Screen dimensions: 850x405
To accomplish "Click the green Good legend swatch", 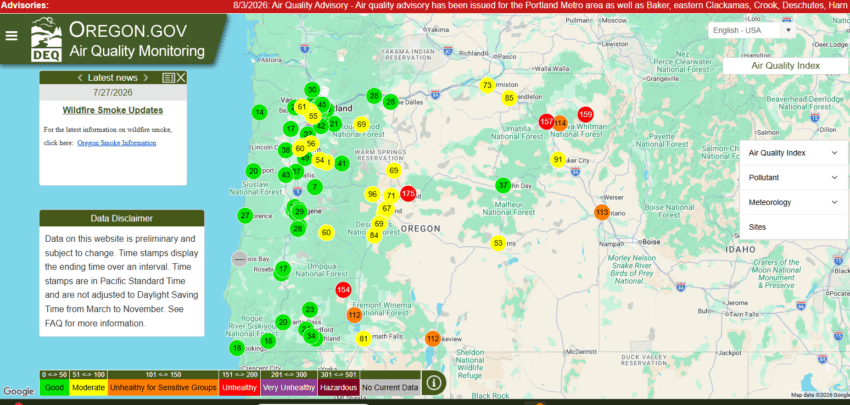I will (x=54, y=387).
